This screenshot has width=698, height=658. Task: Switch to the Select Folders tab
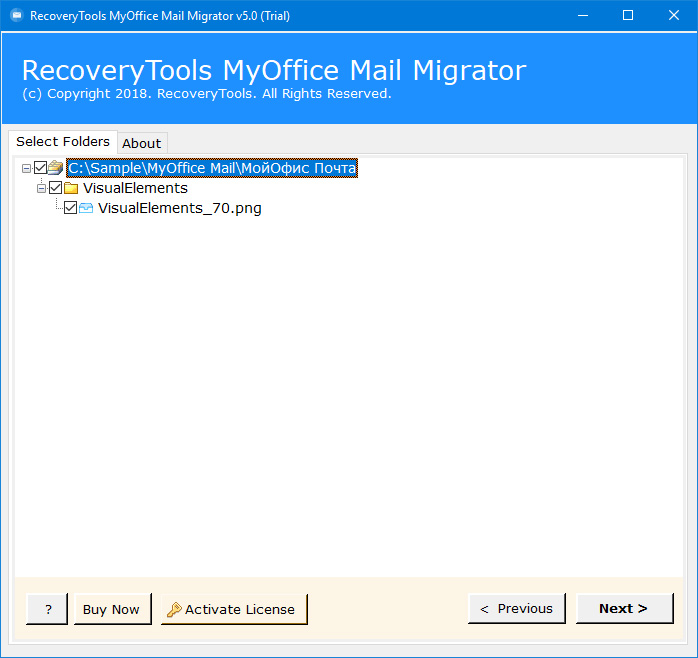click(x=63, y=142)
